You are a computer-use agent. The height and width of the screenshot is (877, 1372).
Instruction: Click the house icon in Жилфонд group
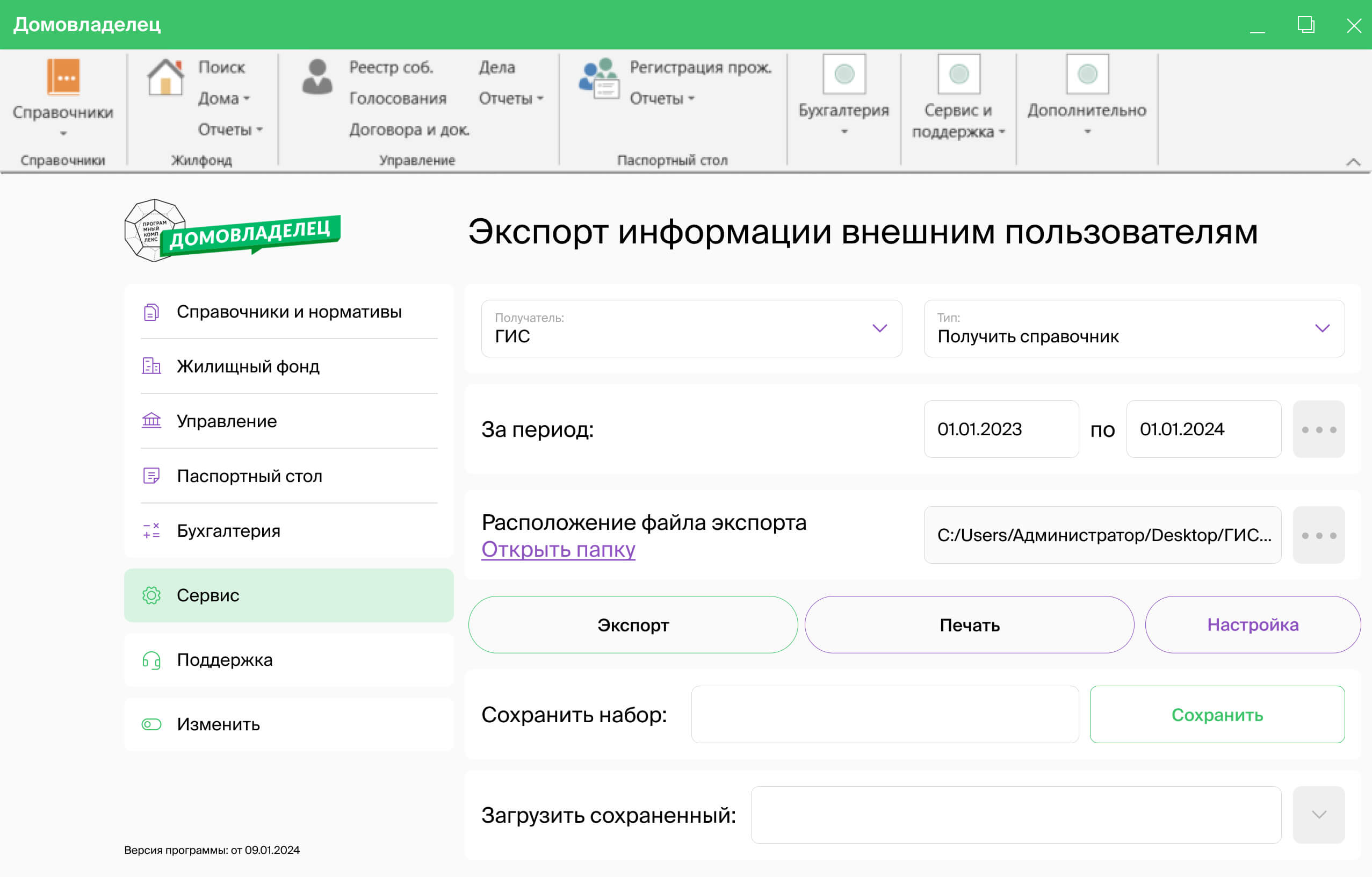pyautogui.click(x=165, y=77)
